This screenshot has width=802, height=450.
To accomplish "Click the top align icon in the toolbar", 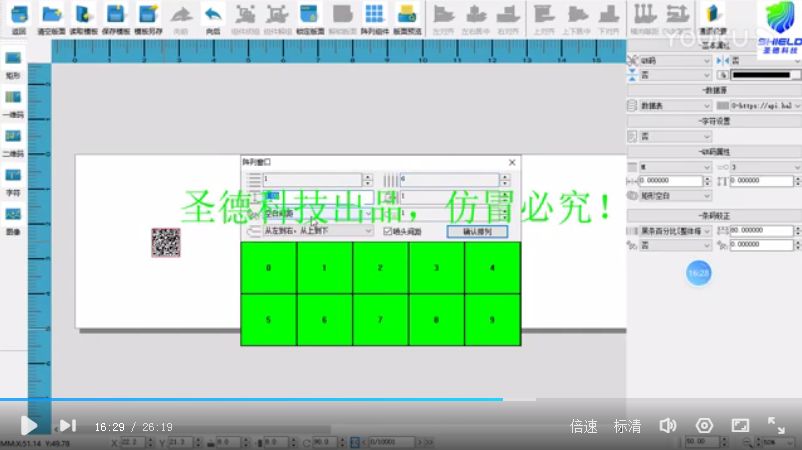I will 544,14.
